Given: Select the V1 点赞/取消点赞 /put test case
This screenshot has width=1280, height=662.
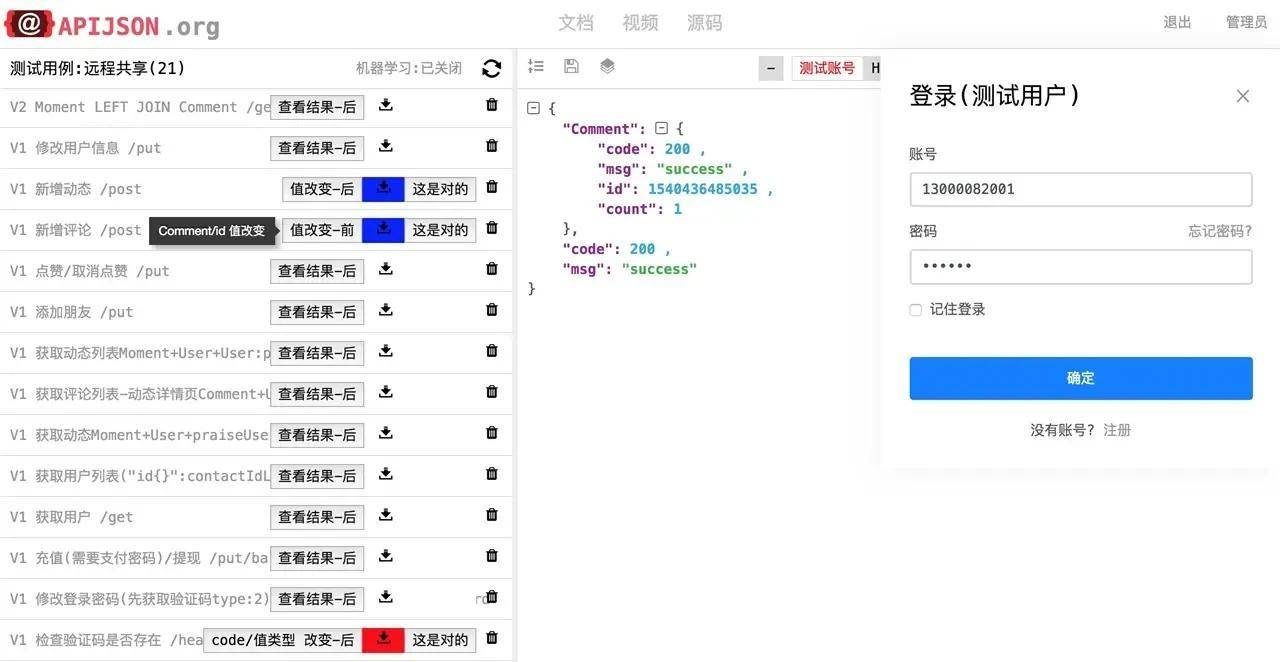Looking at the screenshot, I should 90,271.
